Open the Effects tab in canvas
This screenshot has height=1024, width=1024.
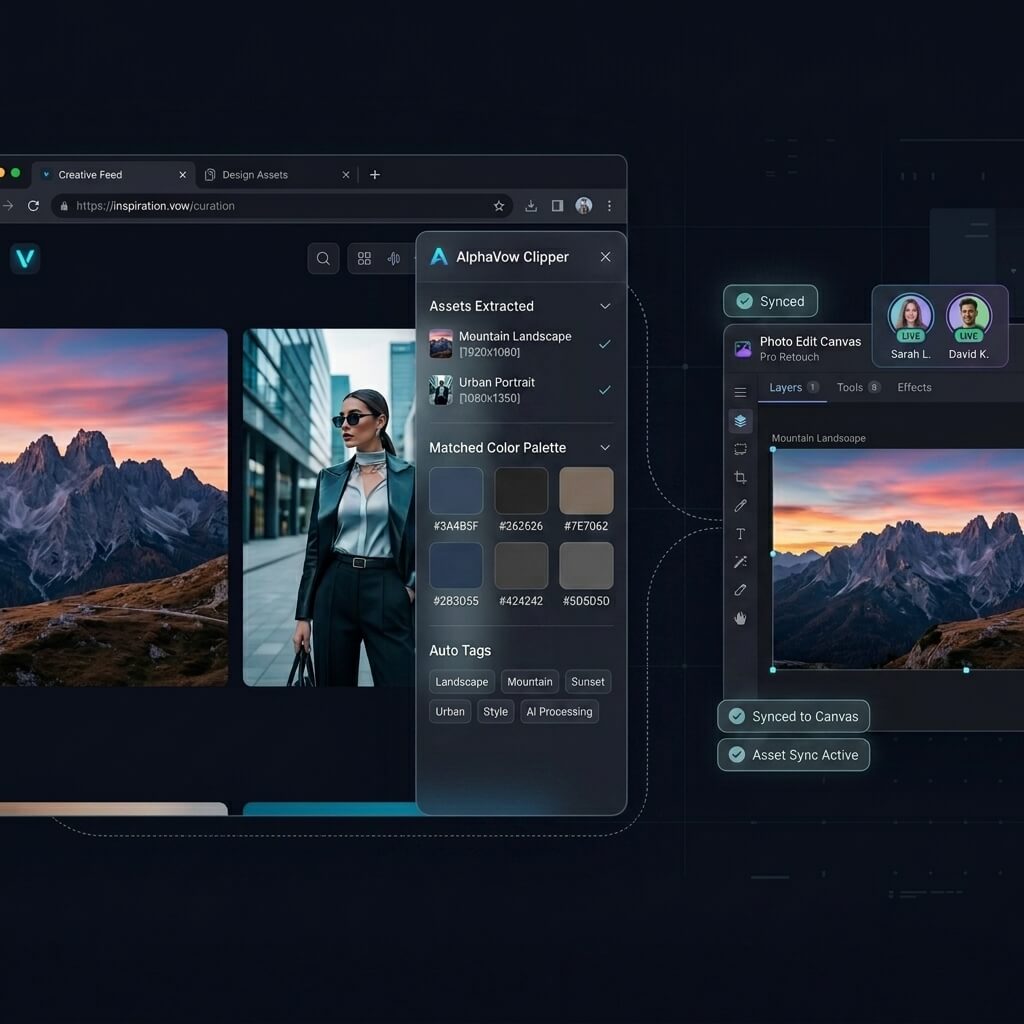[914, 387]
